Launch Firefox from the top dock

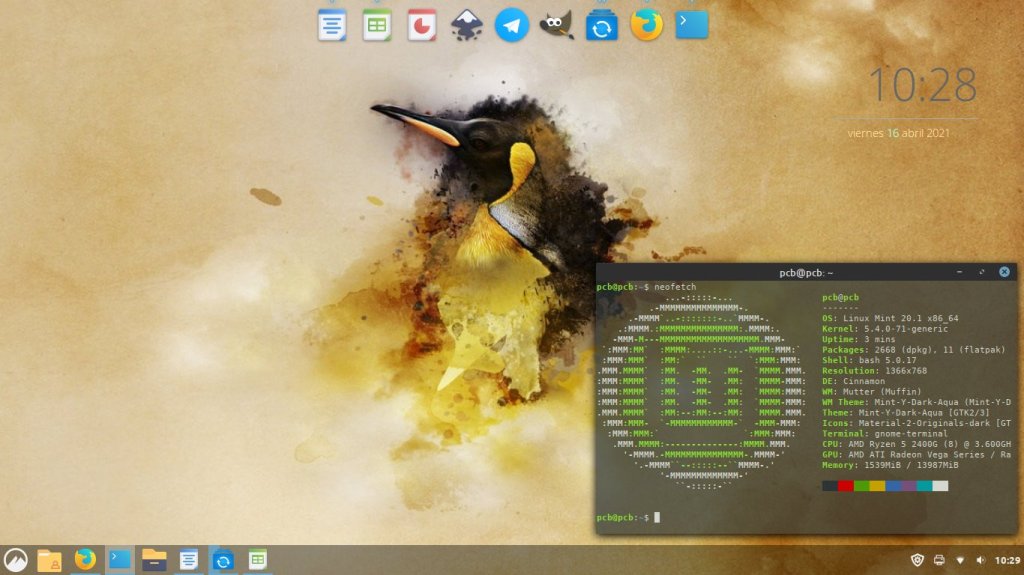[x=647, y=25]
